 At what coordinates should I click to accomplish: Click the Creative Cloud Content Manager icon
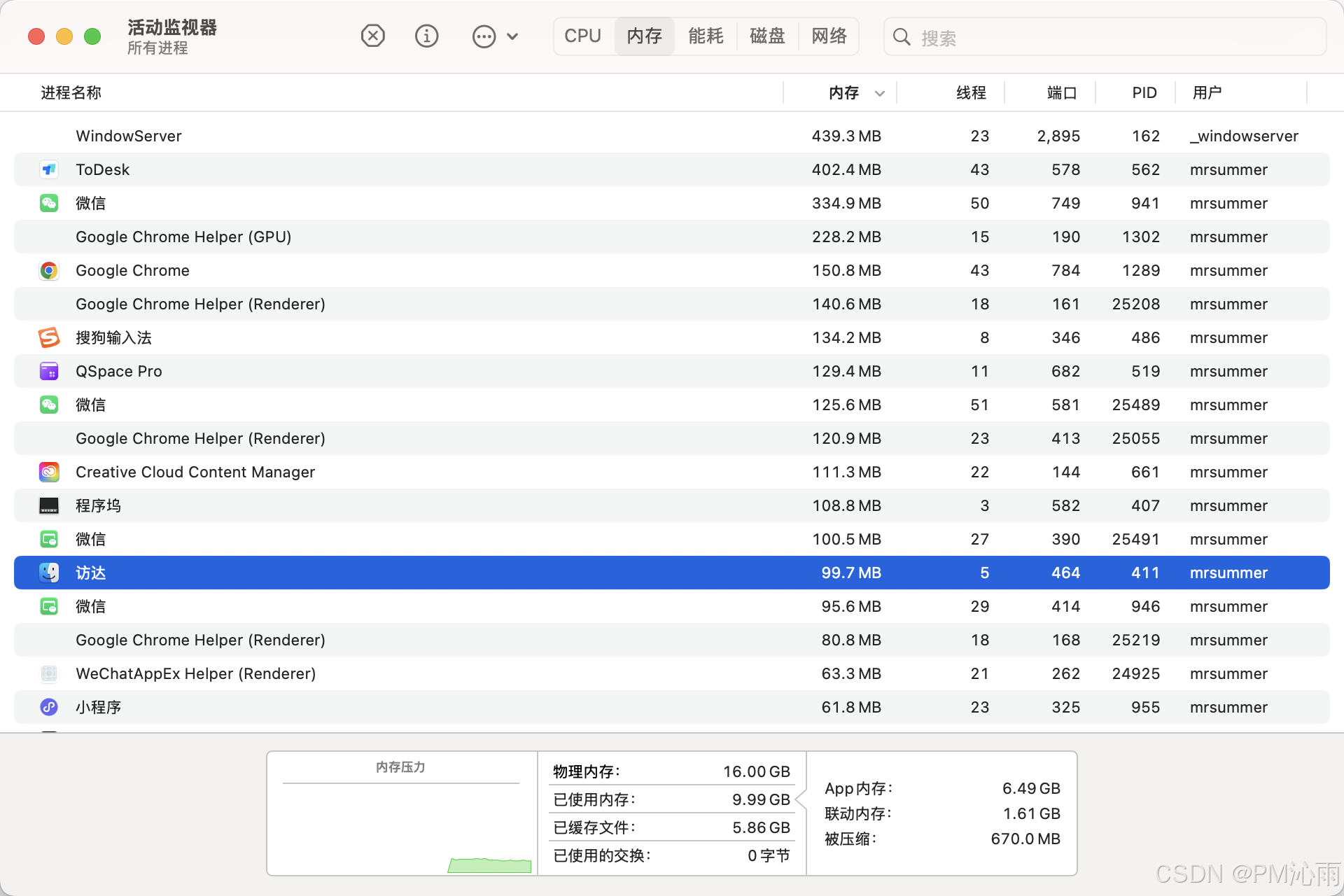[49, 472]
